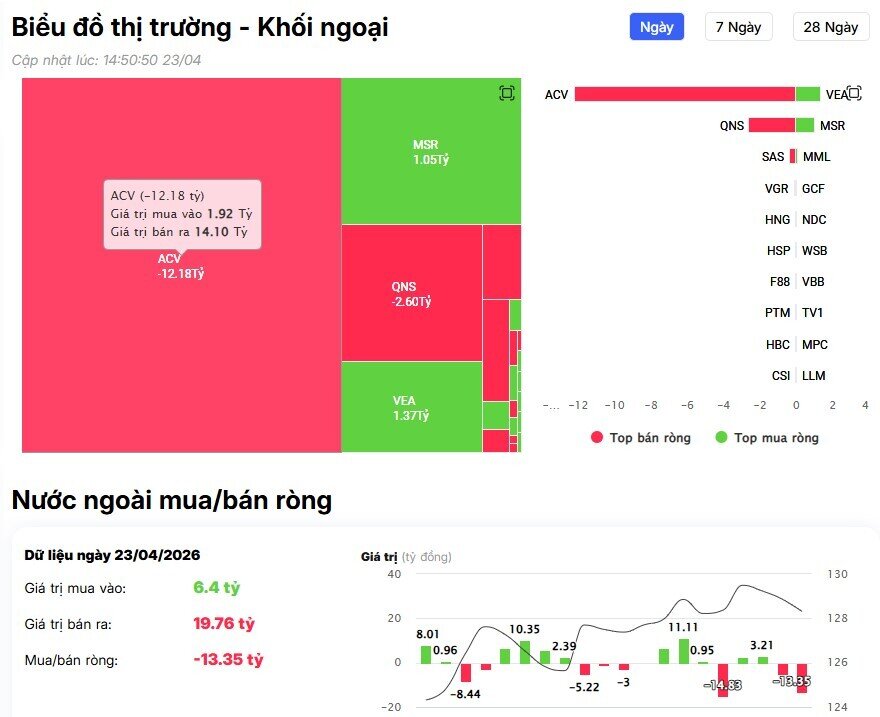The image size is (880, 717).
Task: Switch to the '28 Ngày' view
Action: [833, 27]
